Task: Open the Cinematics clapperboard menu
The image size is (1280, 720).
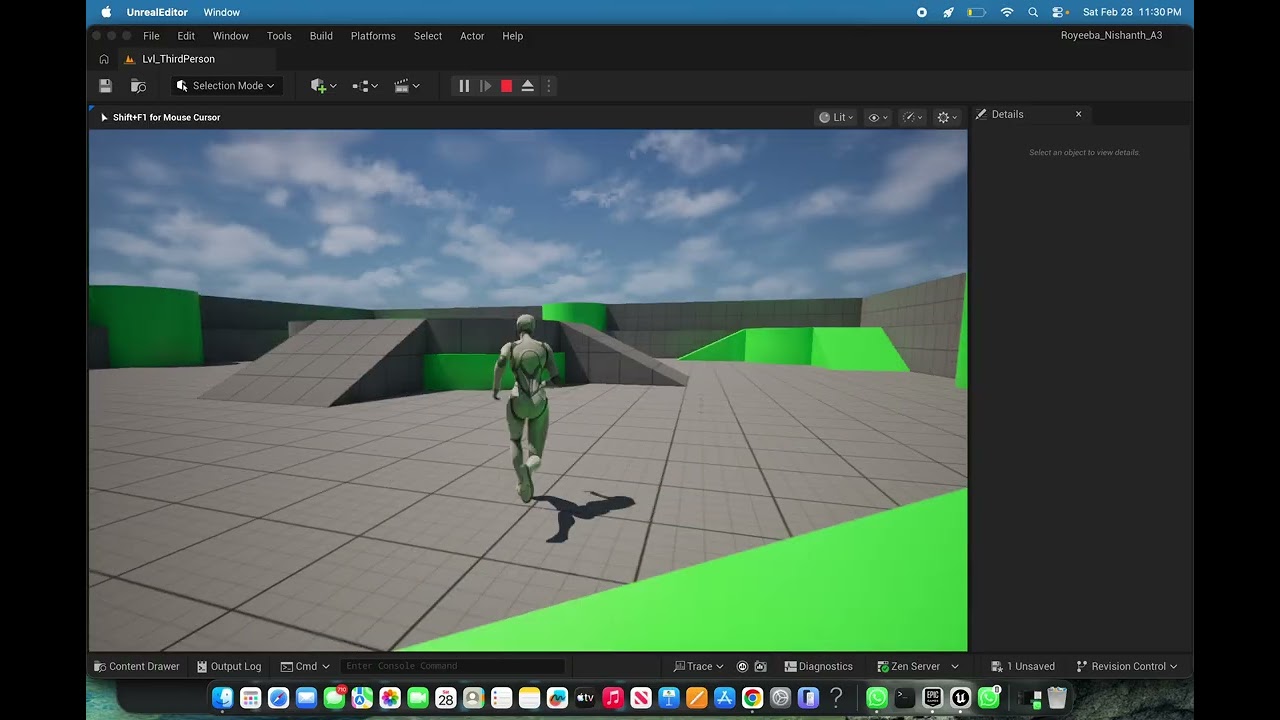Action: (x=407, y=86)
